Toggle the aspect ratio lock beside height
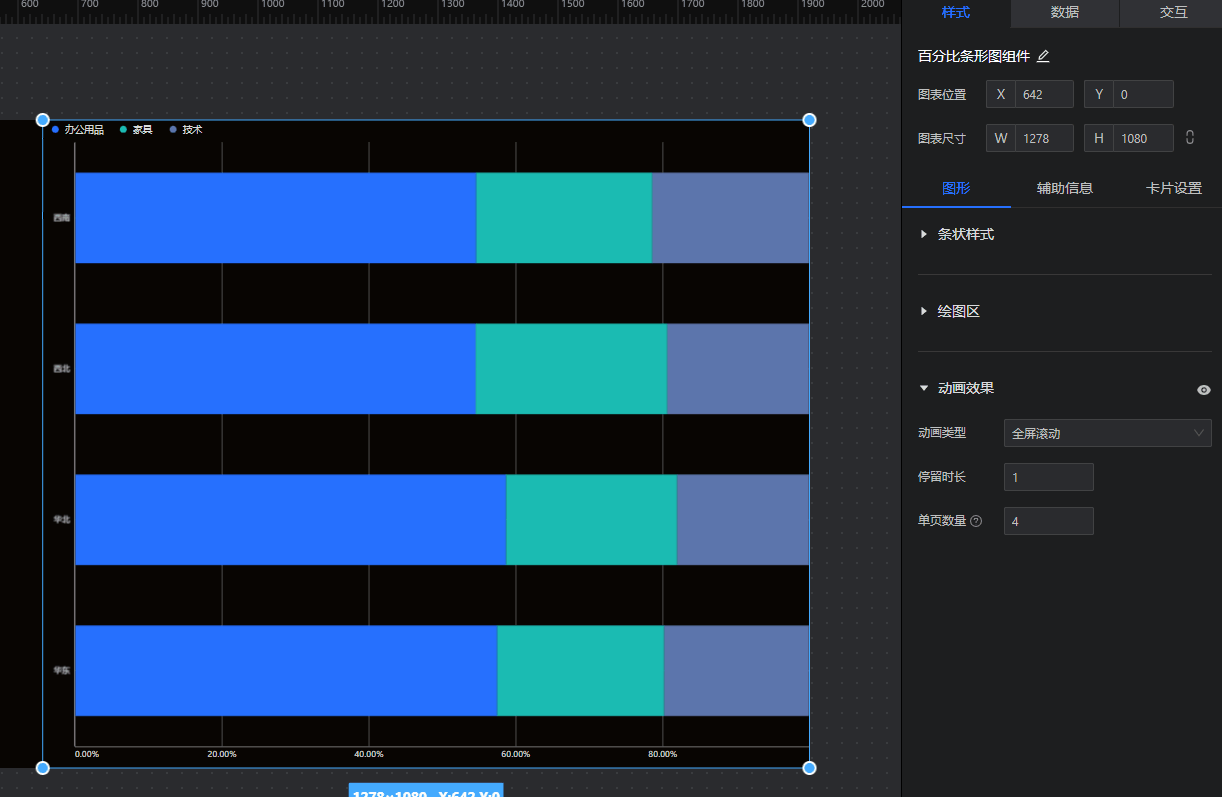This screenshot has height=797, width=1222. (1190, 138)
